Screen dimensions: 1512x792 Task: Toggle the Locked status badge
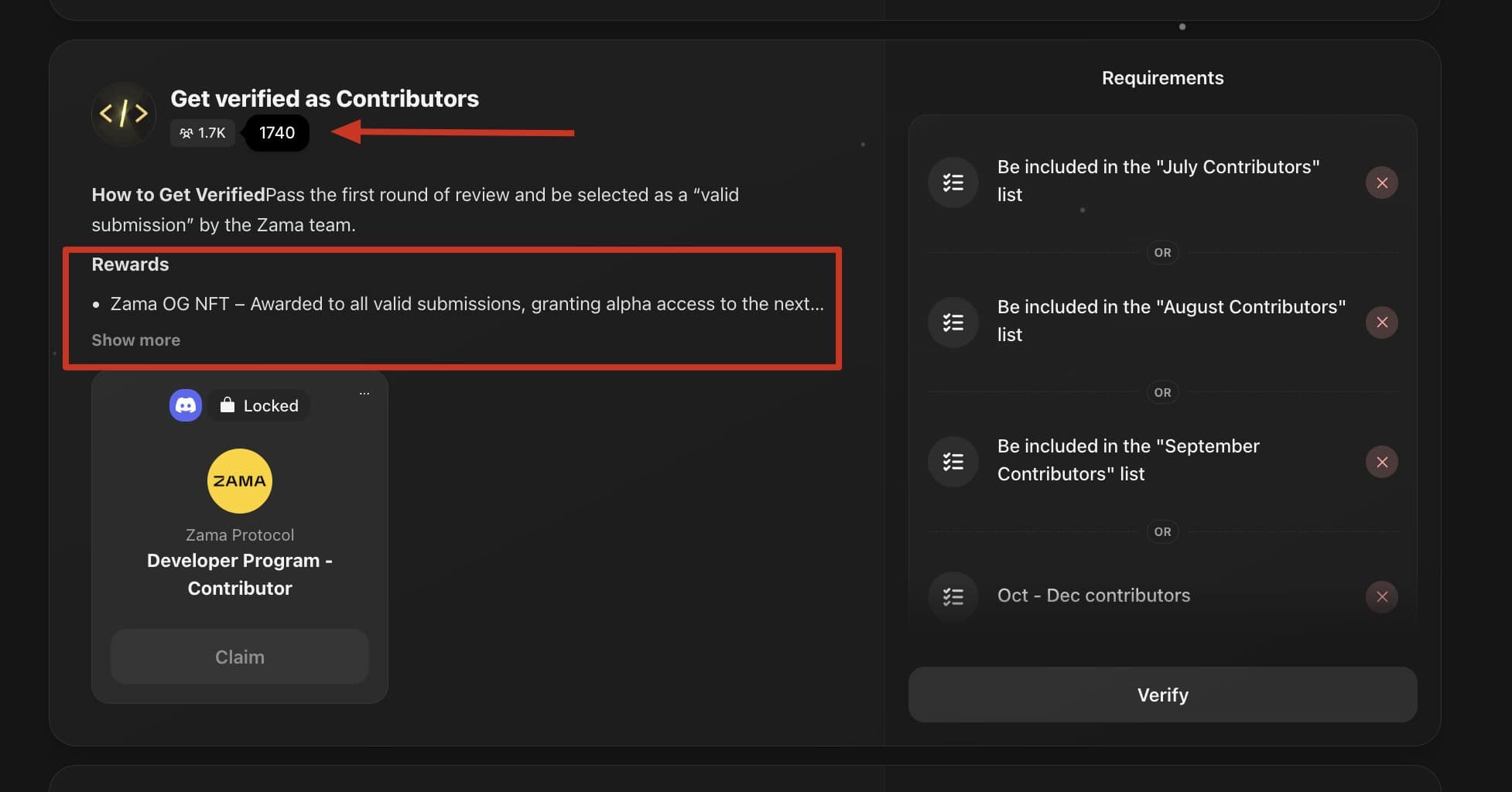point(258,405)
